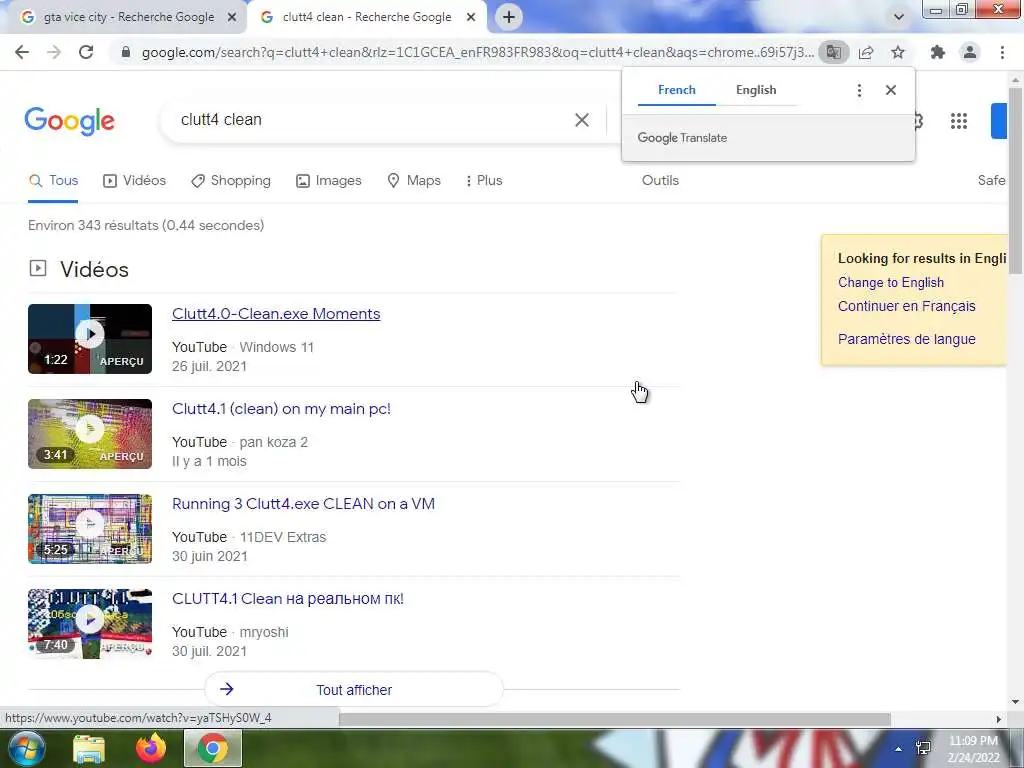Image resolution: width=1024 pixels, height=768 pixels.
Task: Expand the 'Plus' more options menu
Action: [x=484, y=180]
